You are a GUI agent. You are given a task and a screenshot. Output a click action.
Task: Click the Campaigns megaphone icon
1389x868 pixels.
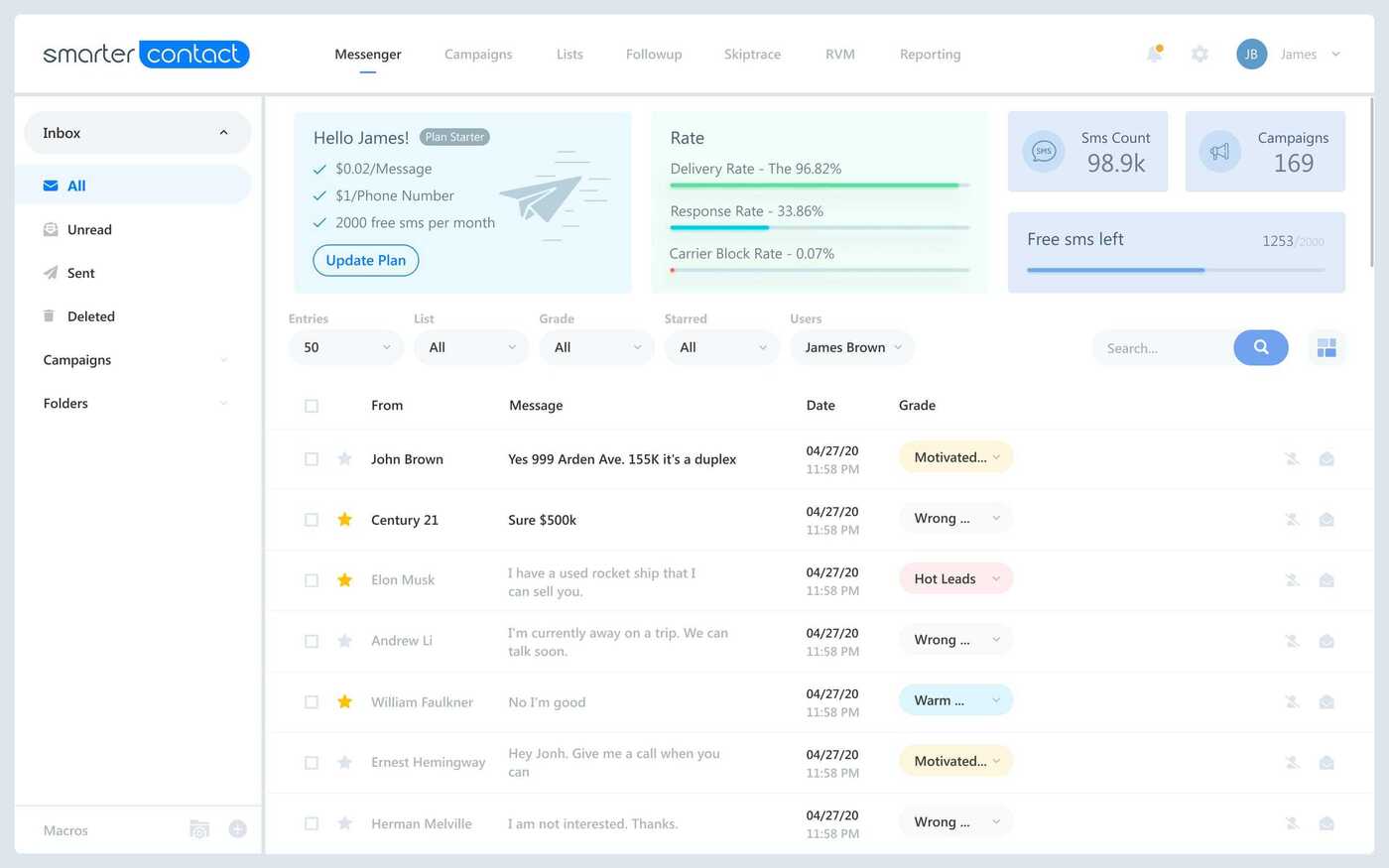(1220, 152)
